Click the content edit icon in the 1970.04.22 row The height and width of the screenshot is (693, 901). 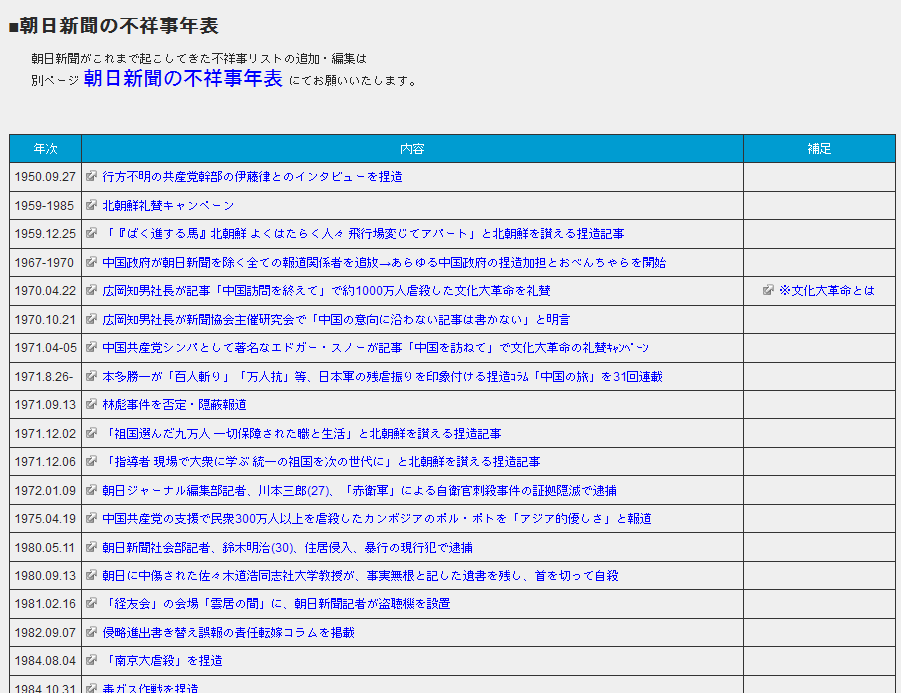(91, 290)
